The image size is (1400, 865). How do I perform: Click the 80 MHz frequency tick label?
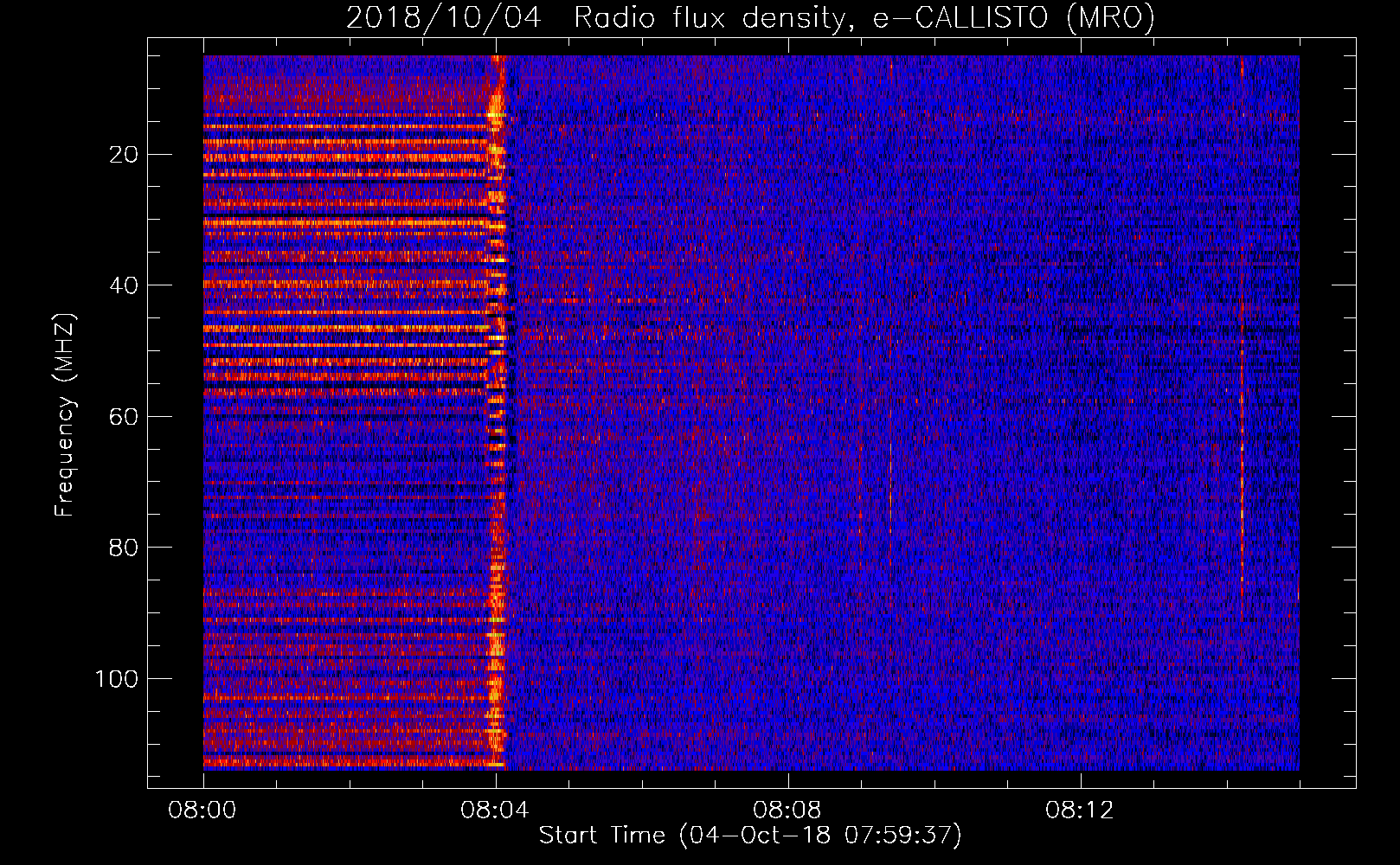click(124, 548)
